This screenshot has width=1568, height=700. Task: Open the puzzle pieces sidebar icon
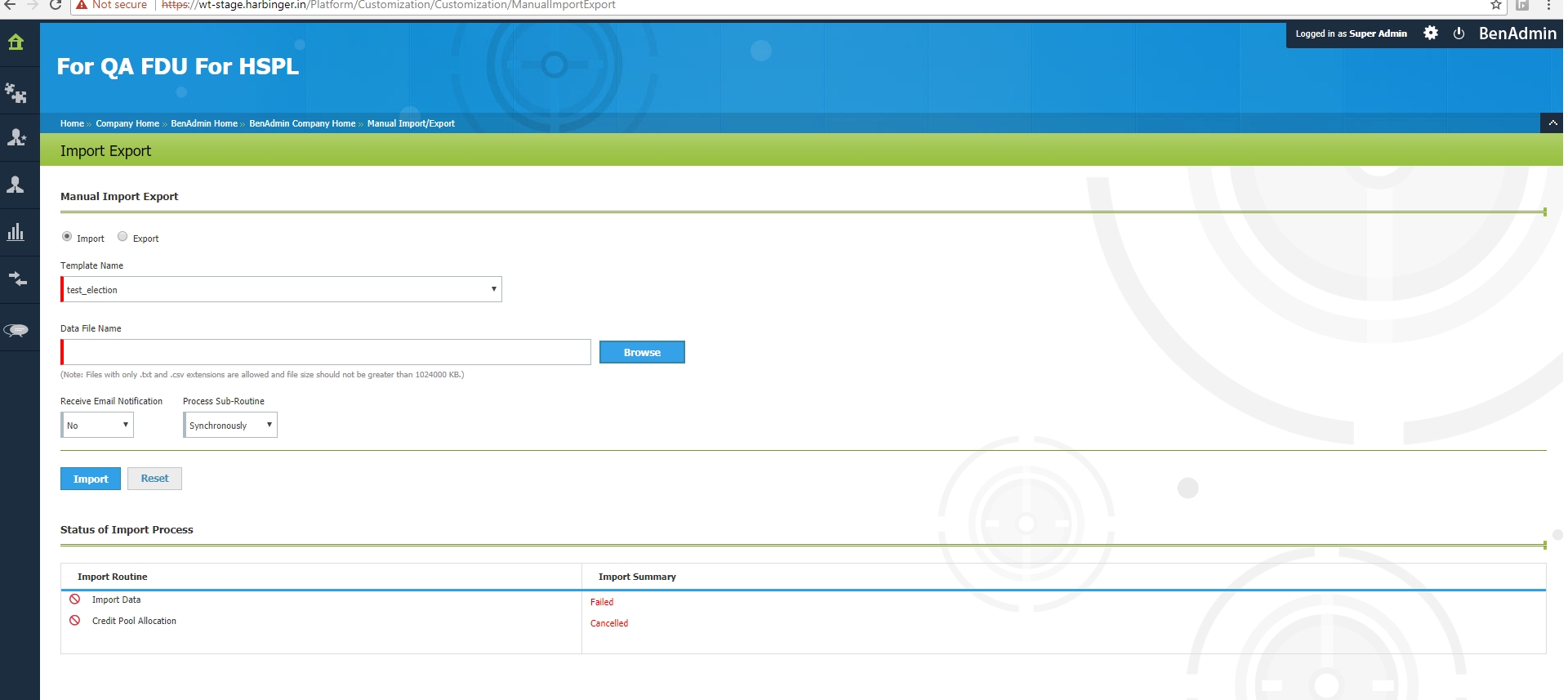[16, 92]
